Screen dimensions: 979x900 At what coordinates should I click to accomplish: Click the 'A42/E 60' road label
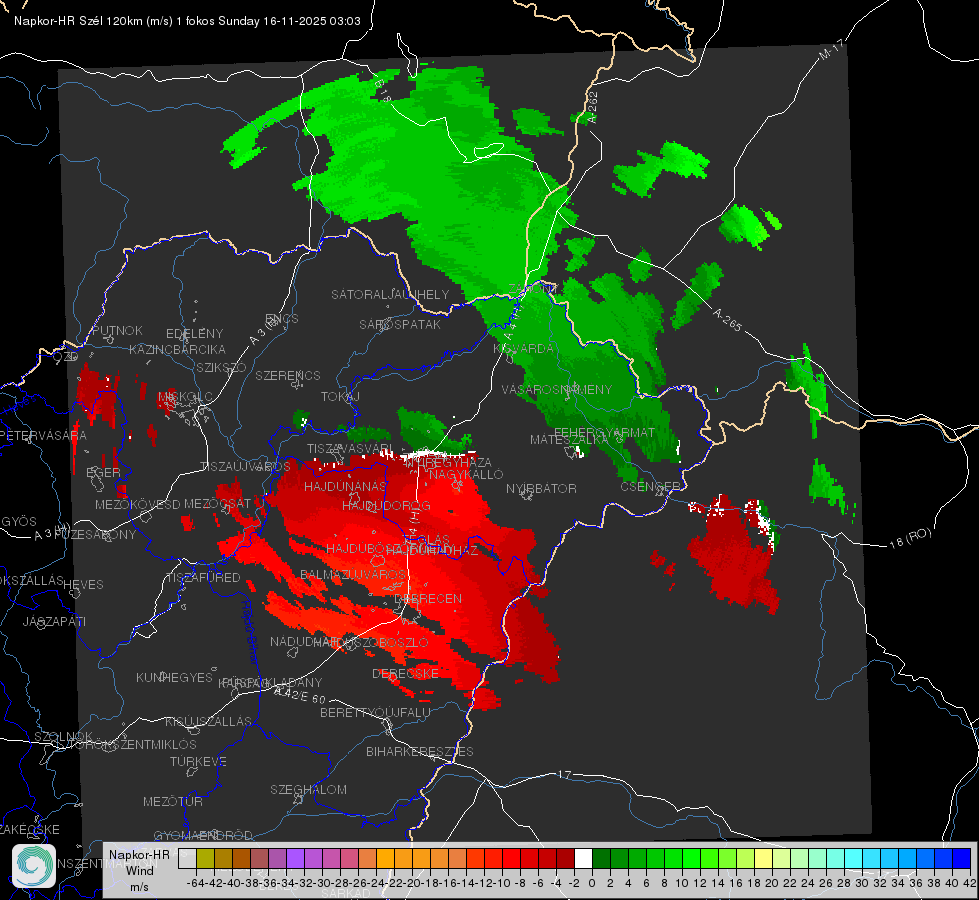(x=300, y=694)
